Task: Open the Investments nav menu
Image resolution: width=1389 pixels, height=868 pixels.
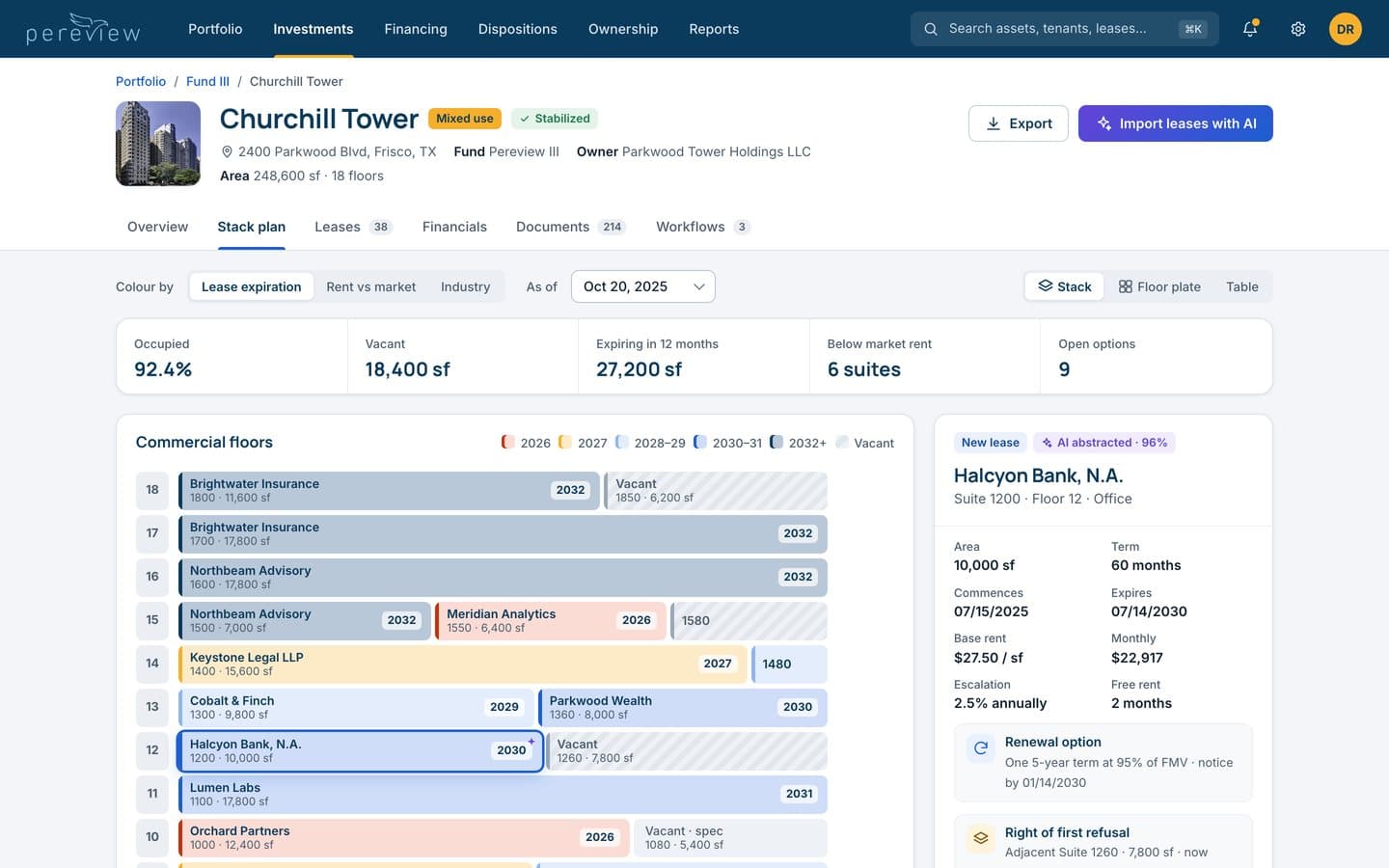Action: (313, 29)
